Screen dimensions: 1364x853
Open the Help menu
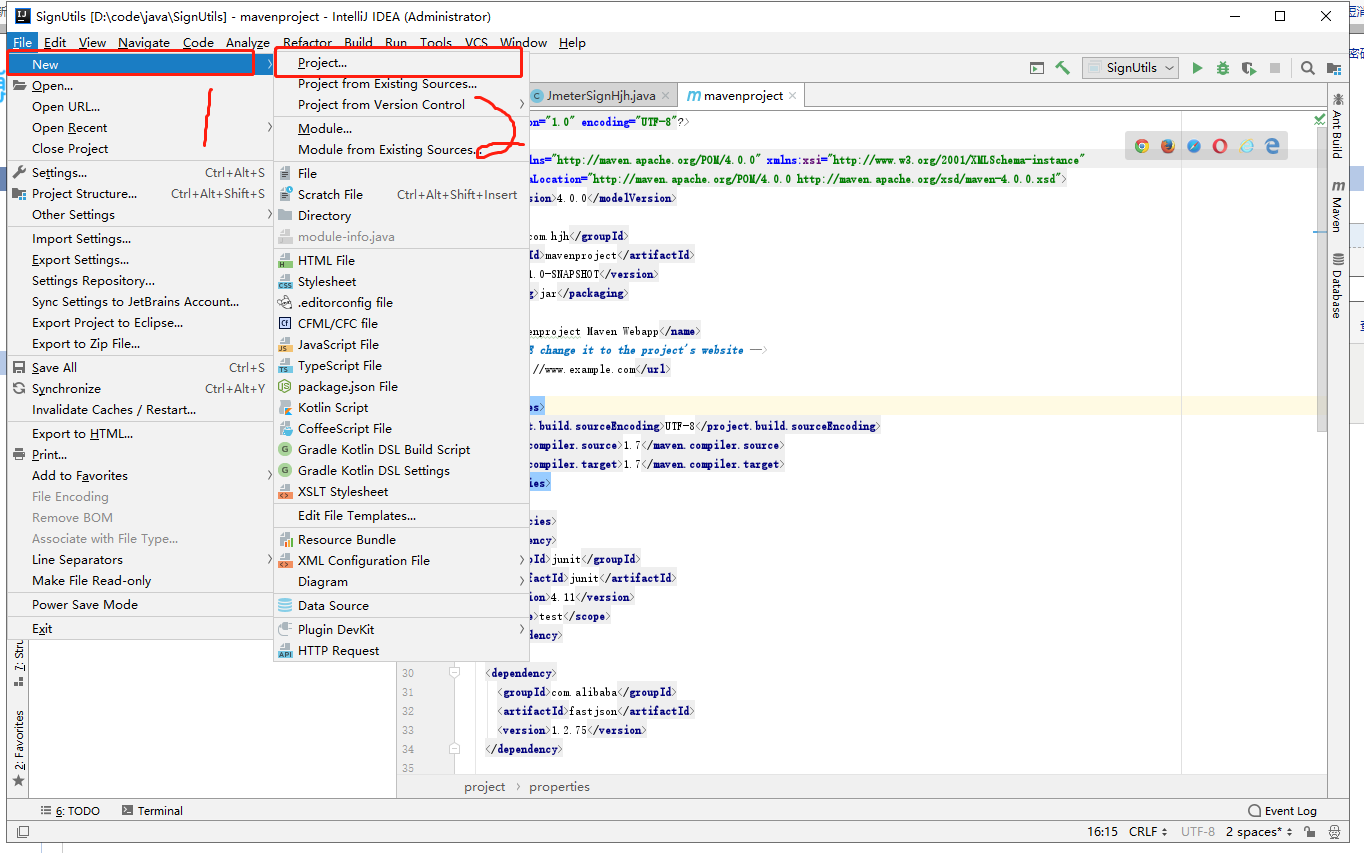point(572,43)
